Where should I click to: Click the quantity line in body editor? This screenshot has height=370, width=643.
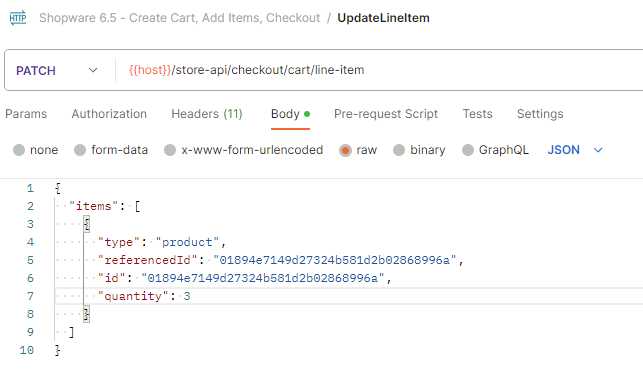pyautogui.click(x=349, y=296)
